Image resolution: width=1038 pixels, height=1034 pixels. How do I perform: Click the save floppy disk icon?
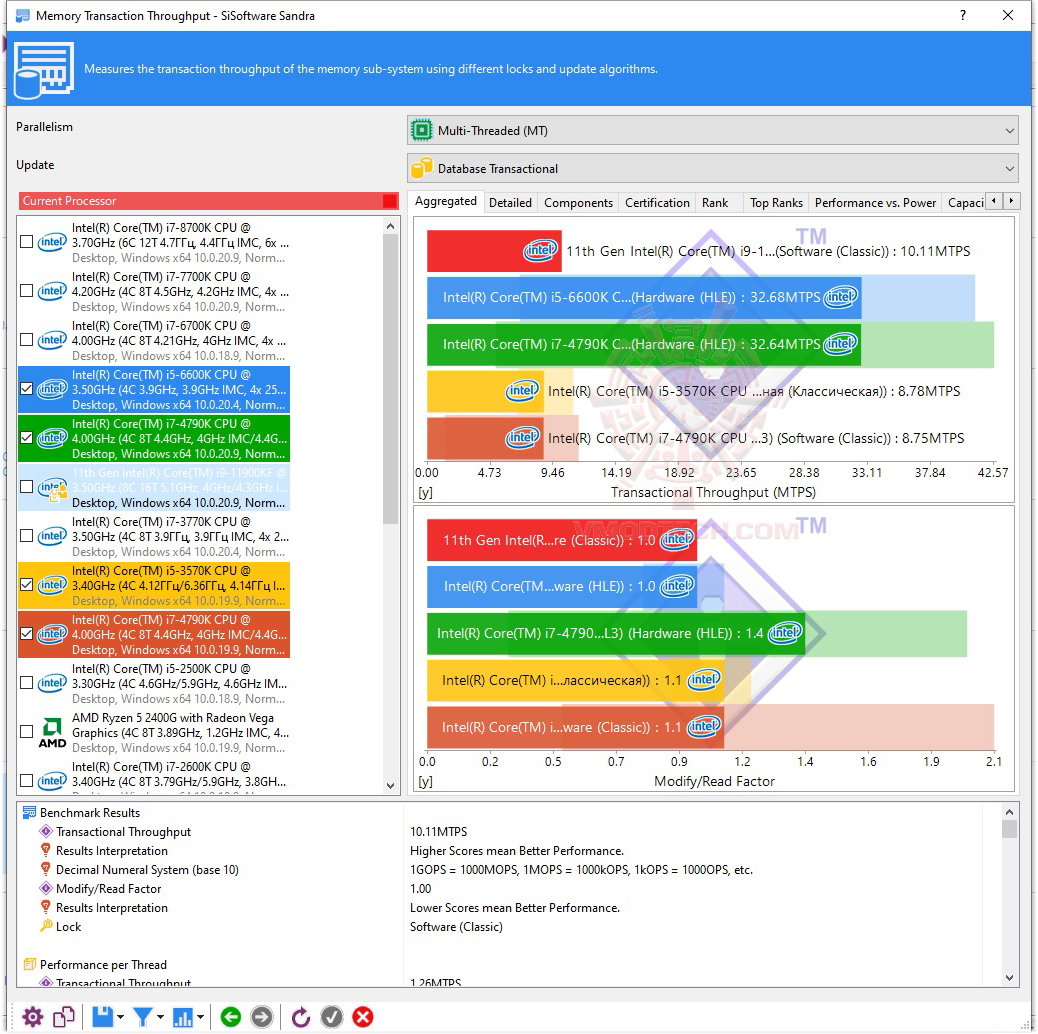[x=102, y=1017]
